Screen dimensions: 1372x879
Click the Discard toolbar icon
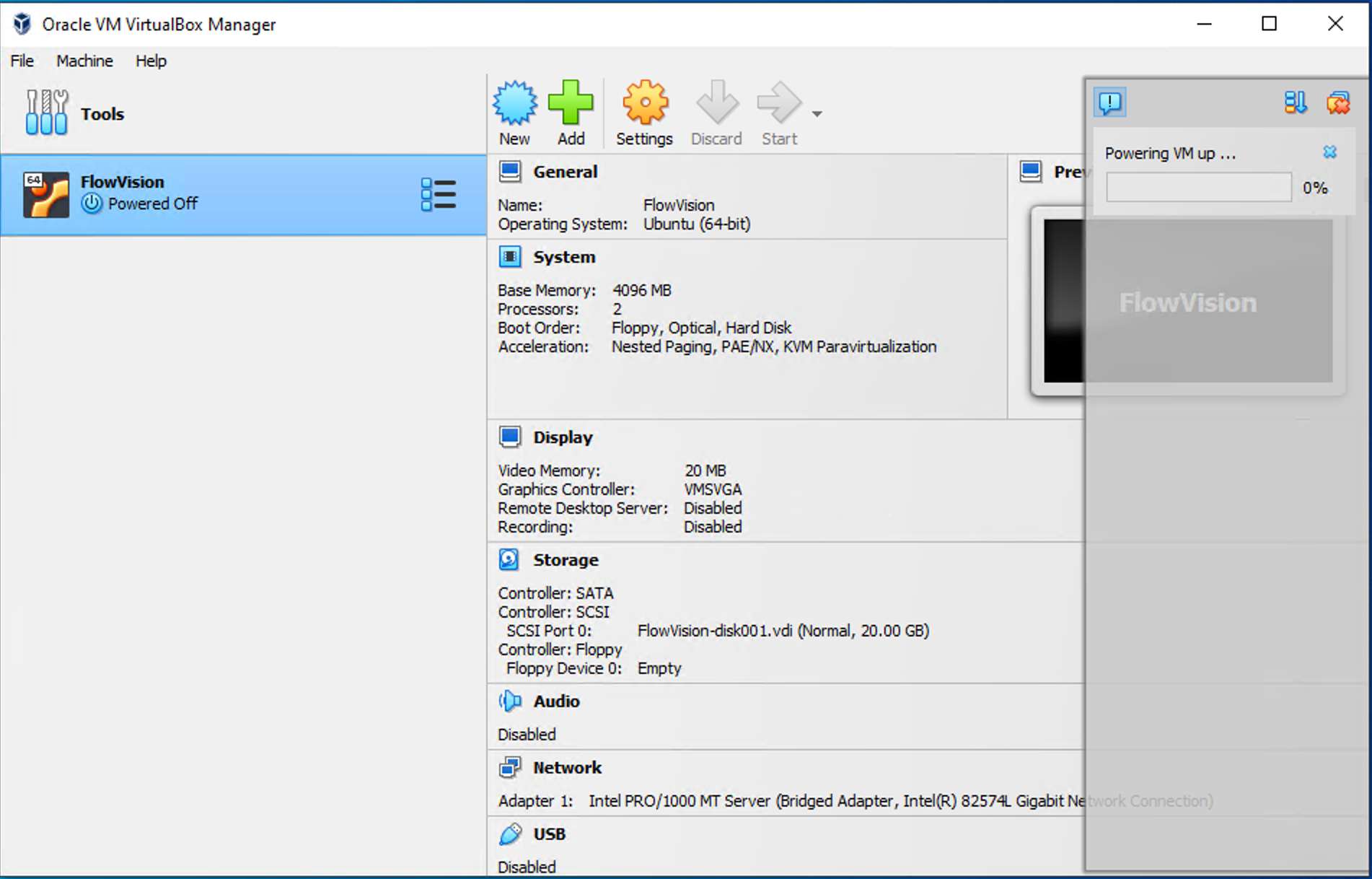tap(716, 103)
